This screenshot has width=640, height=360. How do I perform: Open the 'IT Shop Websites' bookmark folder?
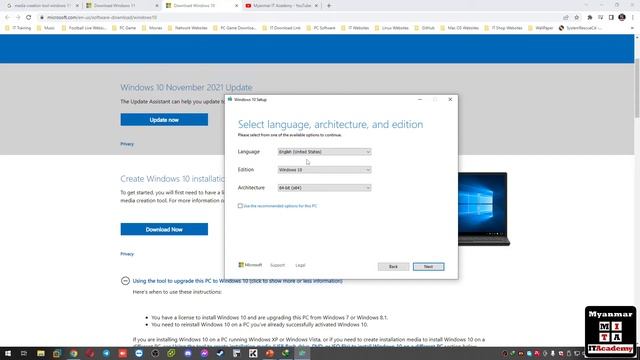503,28
